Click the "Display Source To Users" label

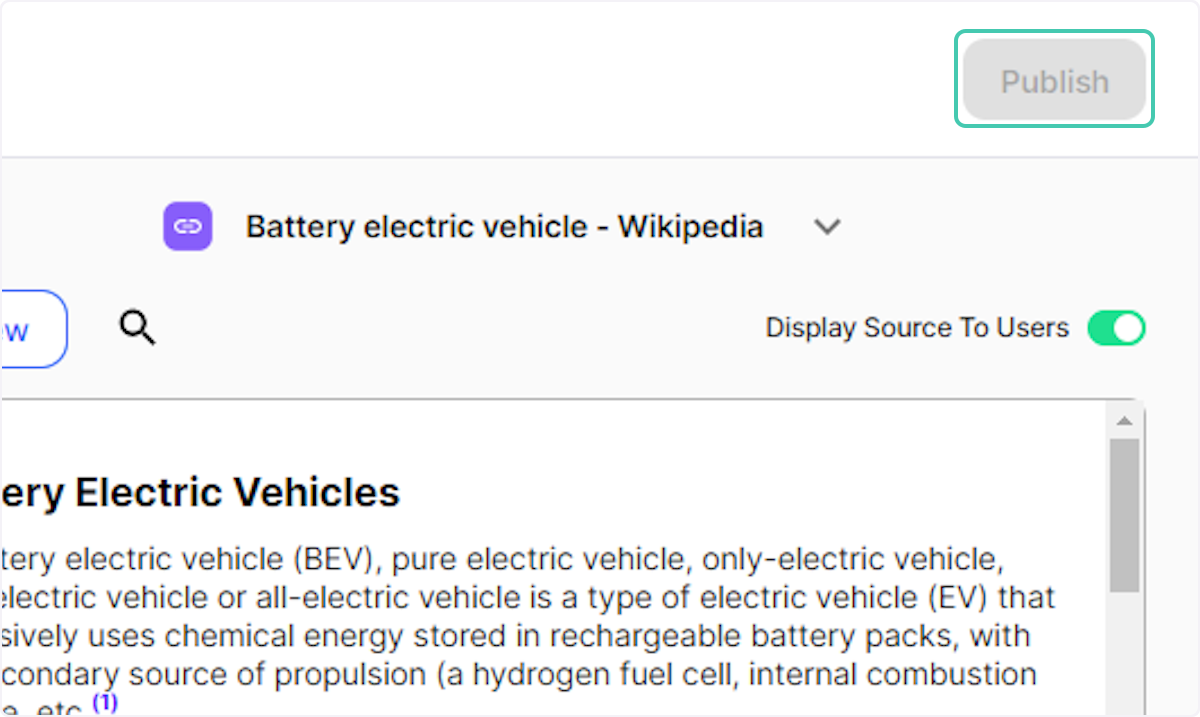coord(917,328)
